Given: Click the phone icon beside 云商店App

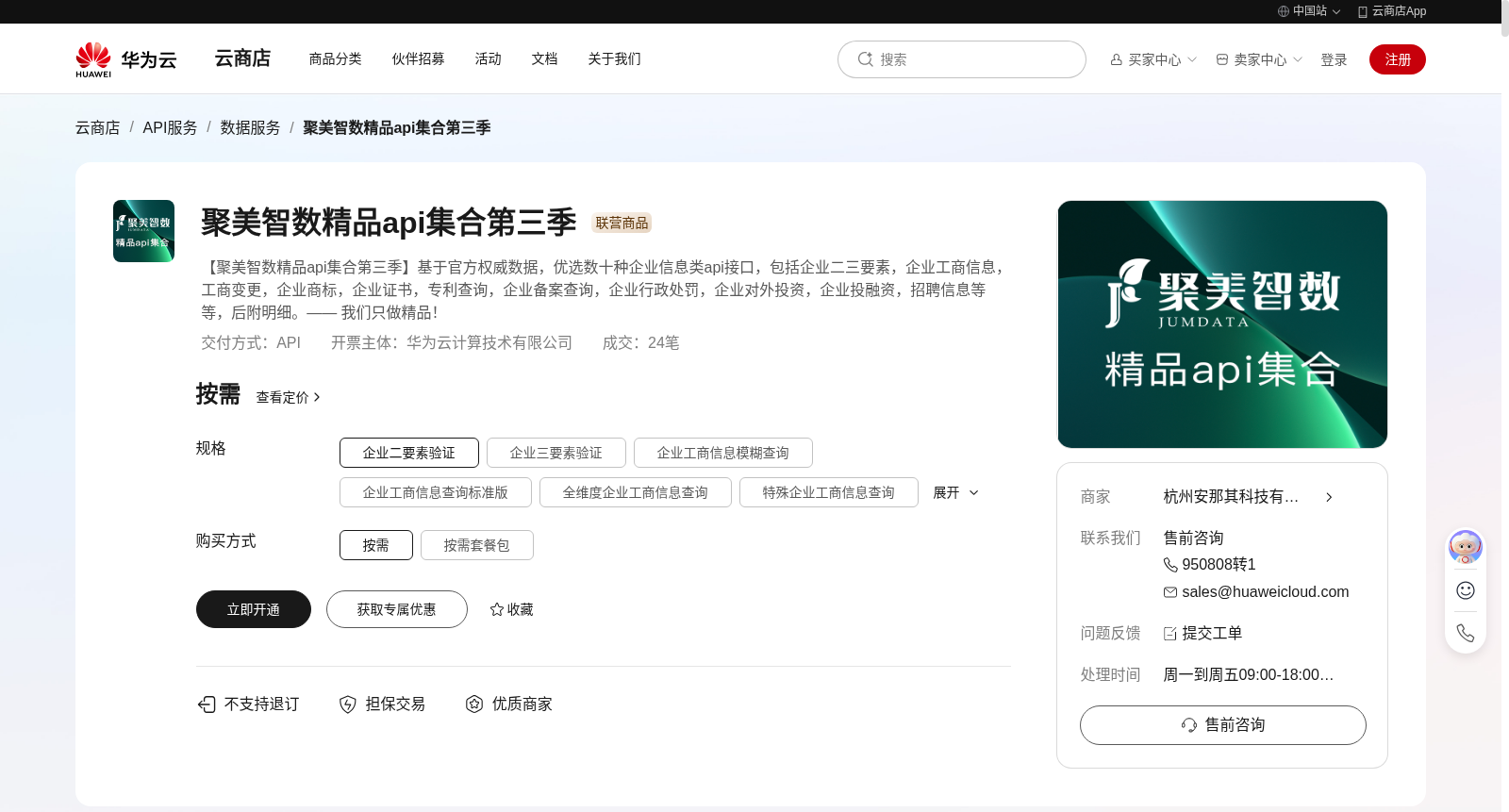Looking at the screenshot, I should click(x=1363, y=11).
